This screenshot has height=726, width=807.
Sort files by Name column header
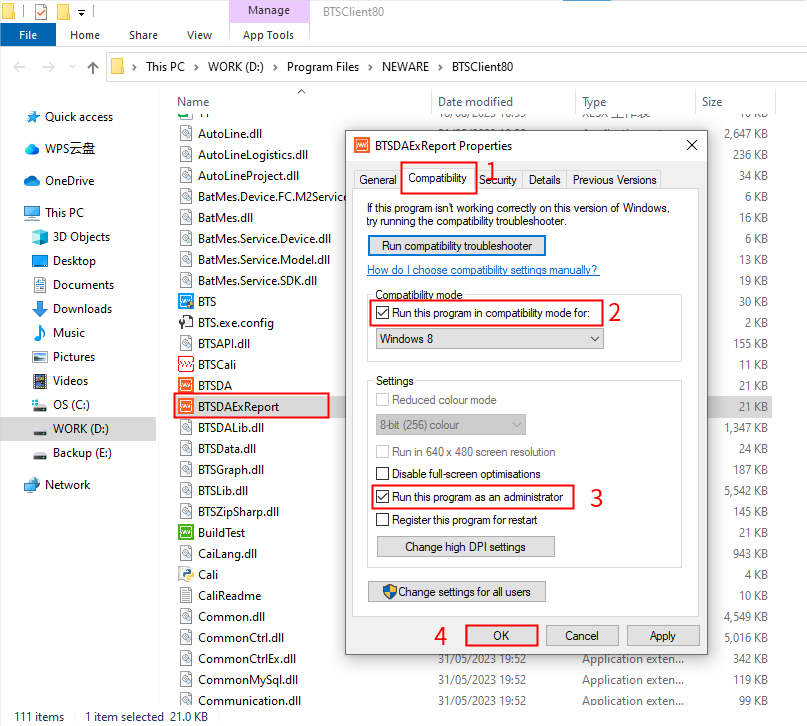[x=194, y=102]
